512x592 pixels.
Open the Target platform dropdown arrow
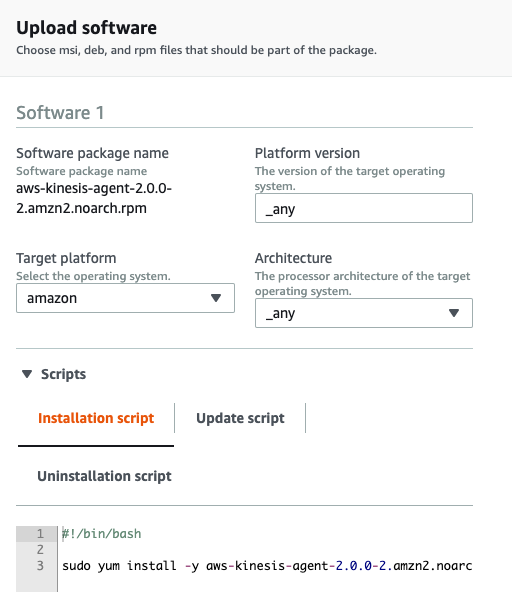(216, 298)
